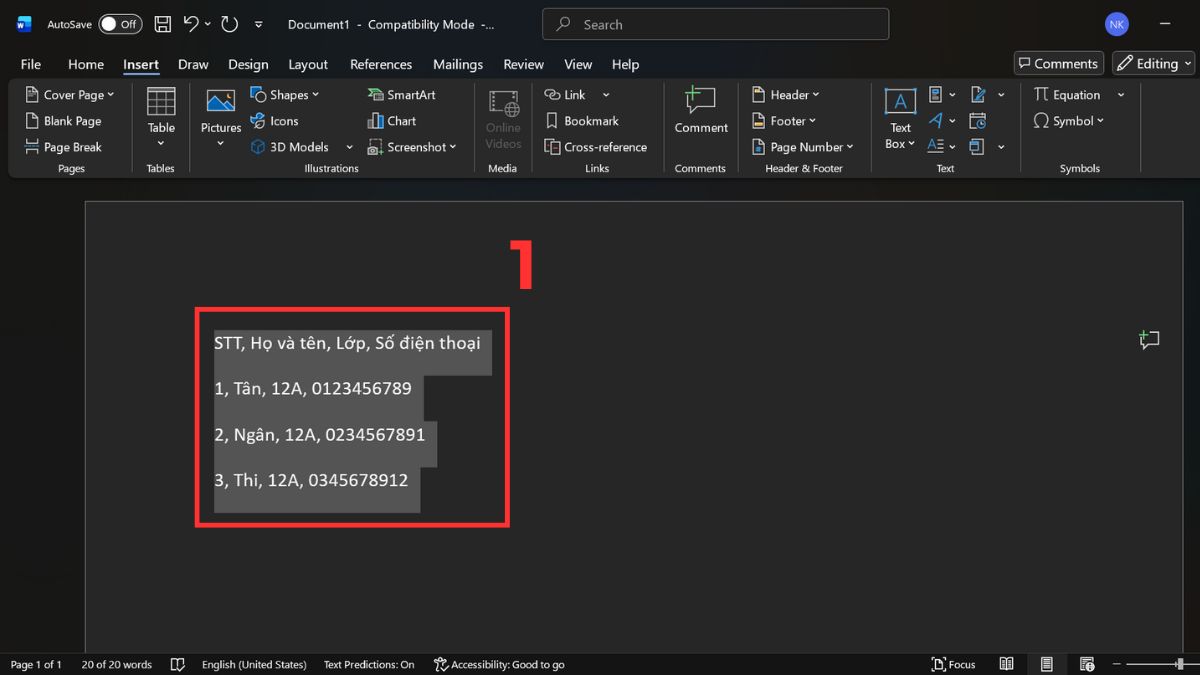Toggle the AutoSave switch
This screenshot has height=675, width=1200.
pyautogui.click(x=120, y=24)
